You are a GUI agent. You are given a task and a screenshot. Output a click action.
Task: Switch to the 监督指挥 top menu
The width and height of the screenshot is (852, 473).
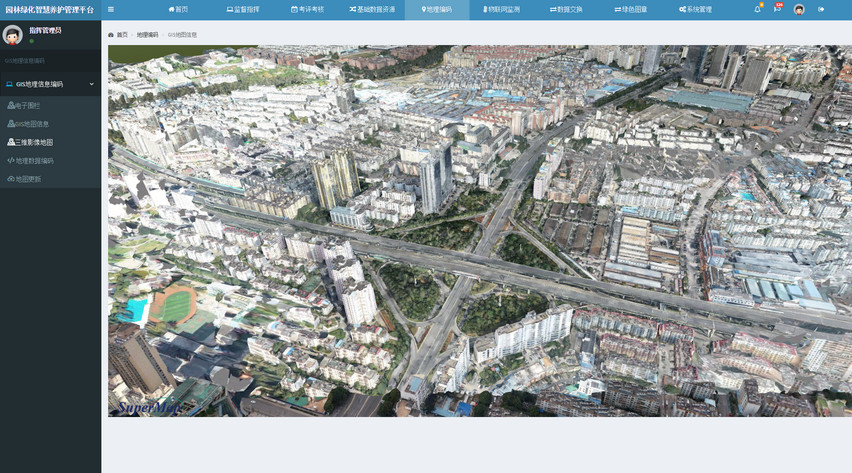(x=243, y=9)
